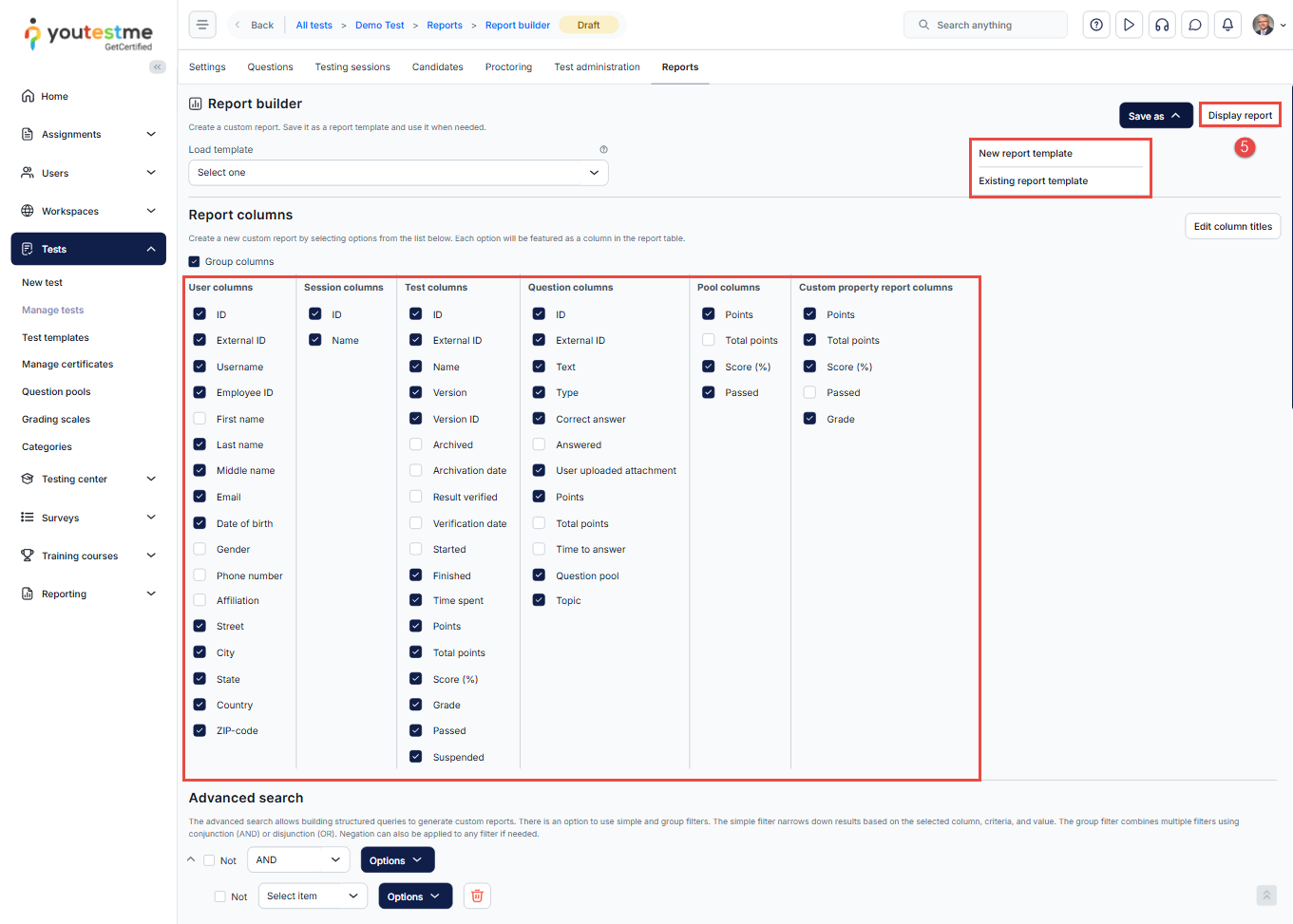Open notifications bell icon
Image resolution: width=1293 pixels, height=924 pixels.
tap(1227, 25)
